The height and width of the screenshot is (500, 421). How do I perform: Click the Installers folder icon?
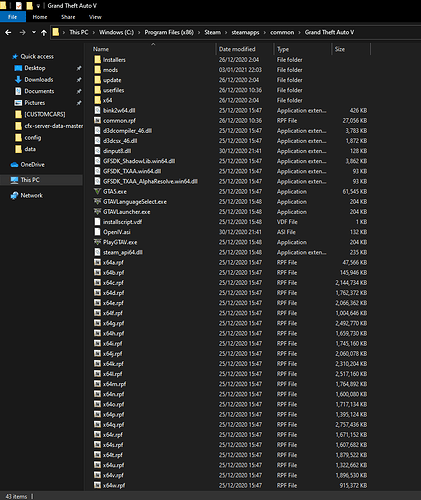pyautogui.click(x=97, y=60)
